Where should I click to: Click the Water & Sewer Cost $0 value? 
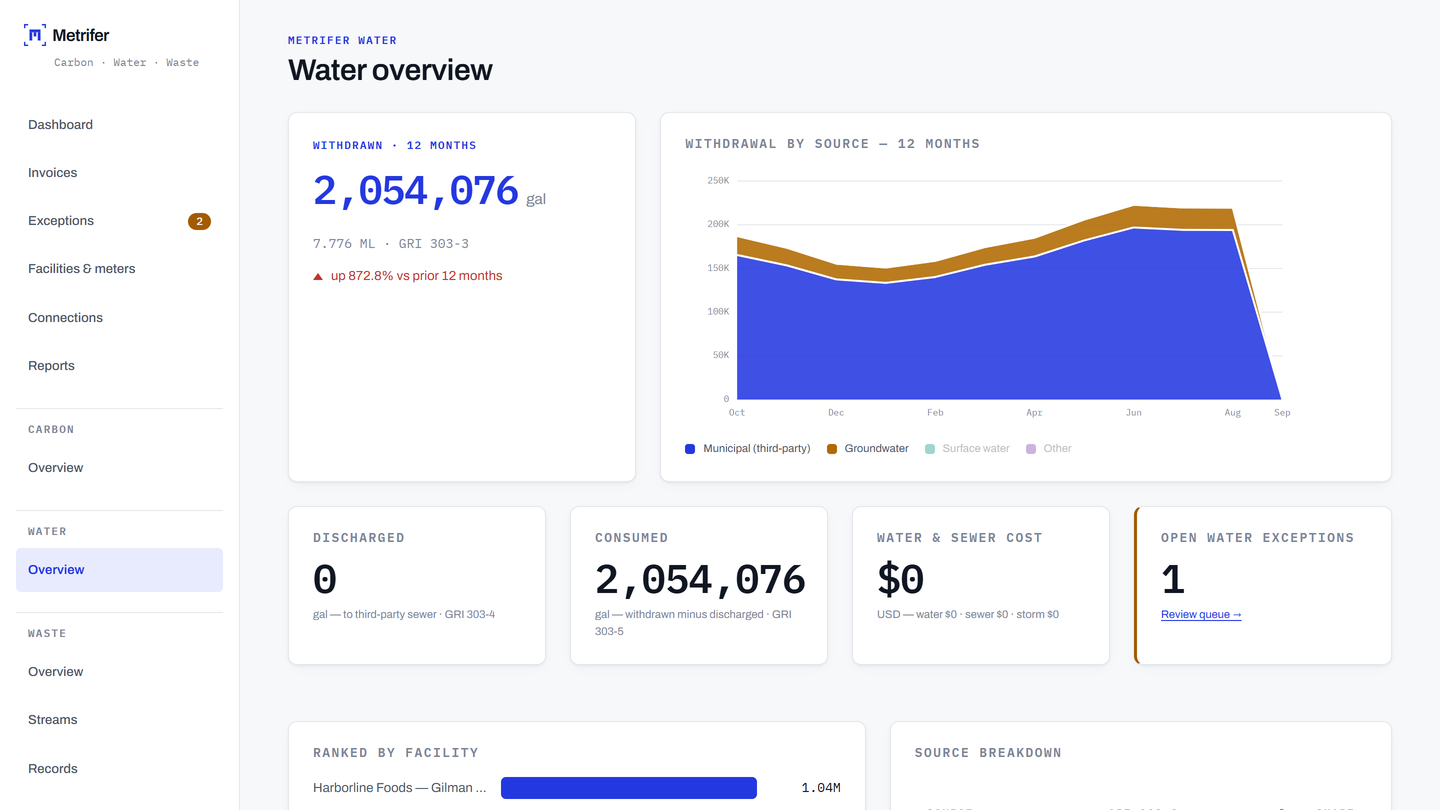click(x=901, y=580)
